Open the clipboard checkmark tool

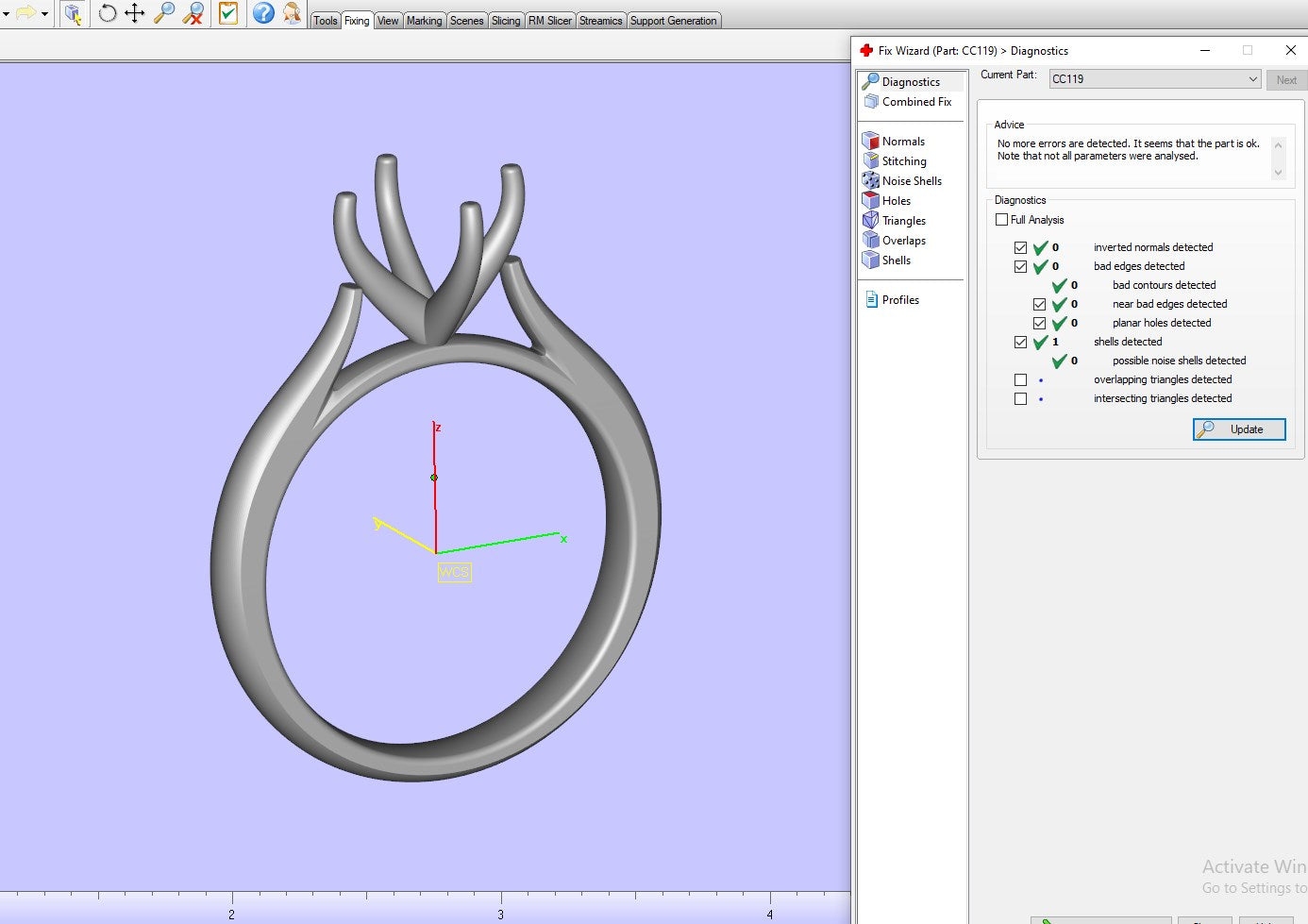point(227,13)
